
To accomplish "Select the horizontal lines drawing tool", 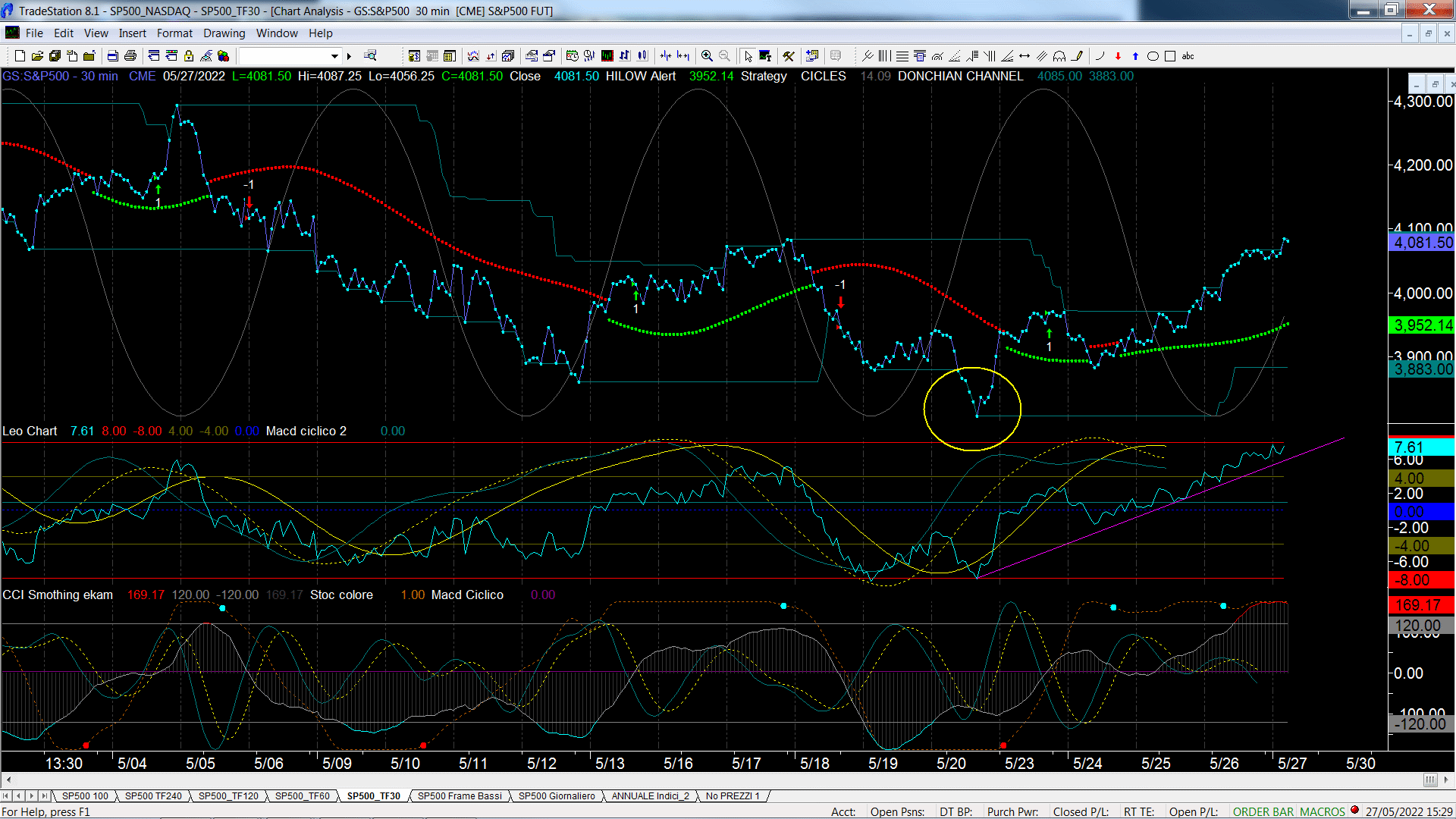I will [x=902, y=55].
